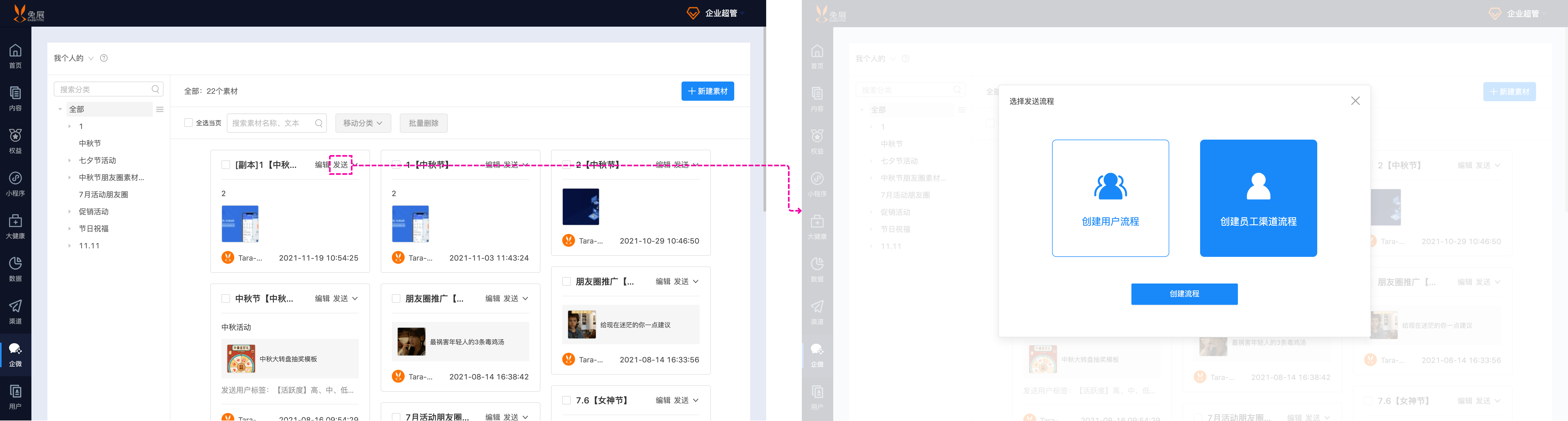
Task: Open 大健康 icon in left sidebar
Action: click(x=15, y=221)
